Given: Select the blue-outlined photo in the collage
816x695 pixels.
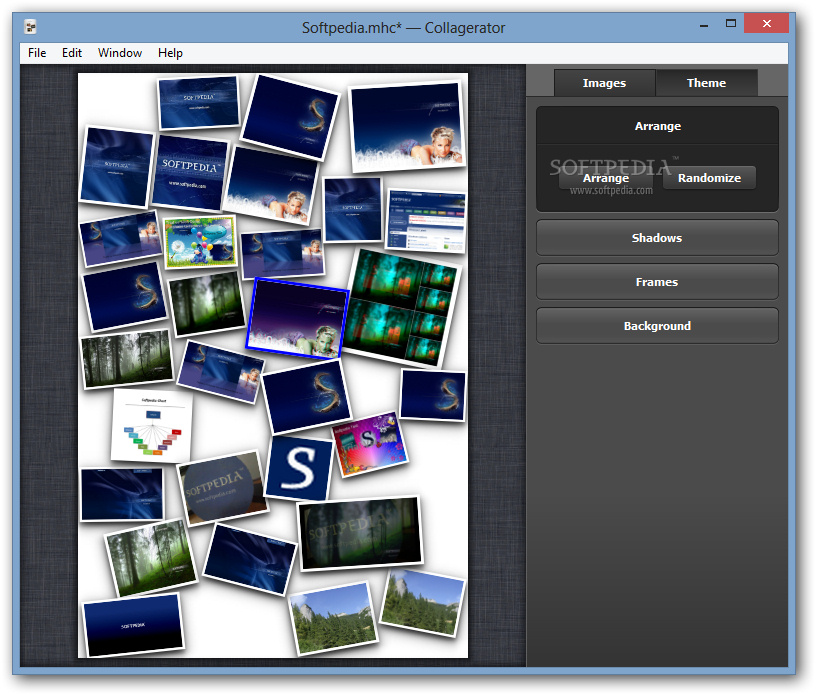Looking at the screenshot, I should click(x=297, y=319).
